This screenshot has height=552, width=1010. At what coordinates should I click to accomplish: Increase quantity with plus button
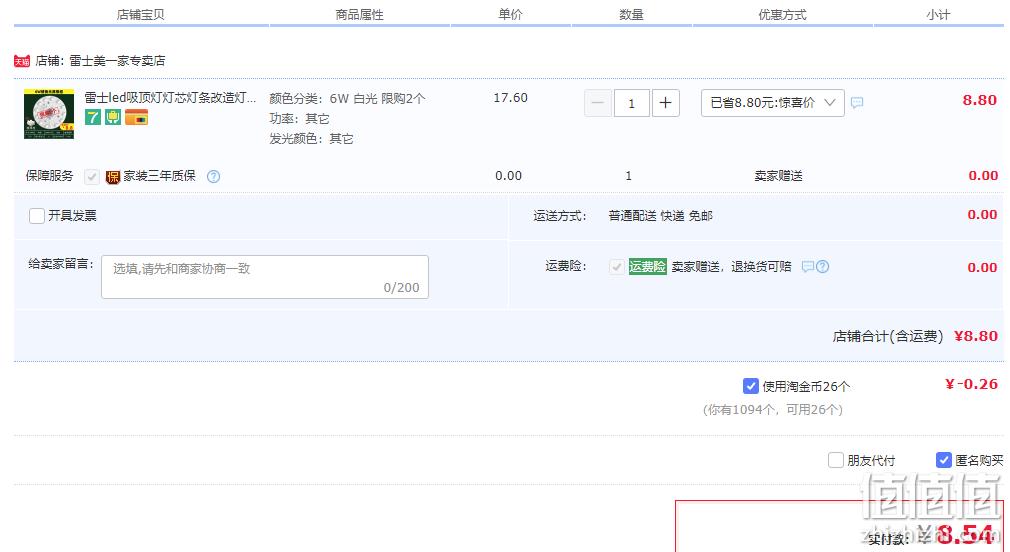tap(665, 103)
